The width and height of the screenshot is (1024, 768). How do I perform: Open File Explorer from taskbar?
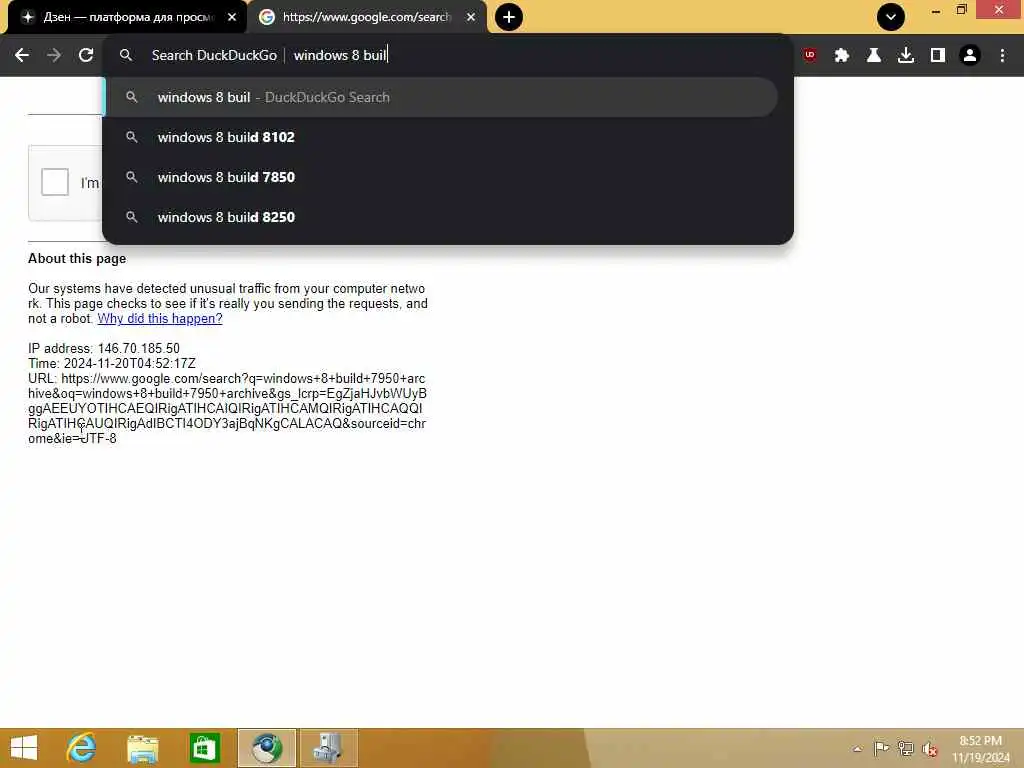tap(143, 748)
